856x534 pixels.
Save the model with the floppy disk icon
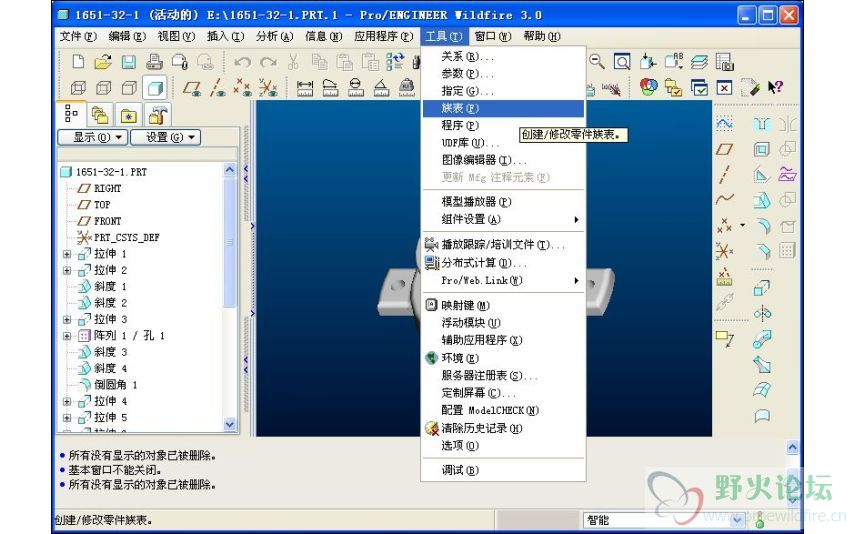point(129,62)
